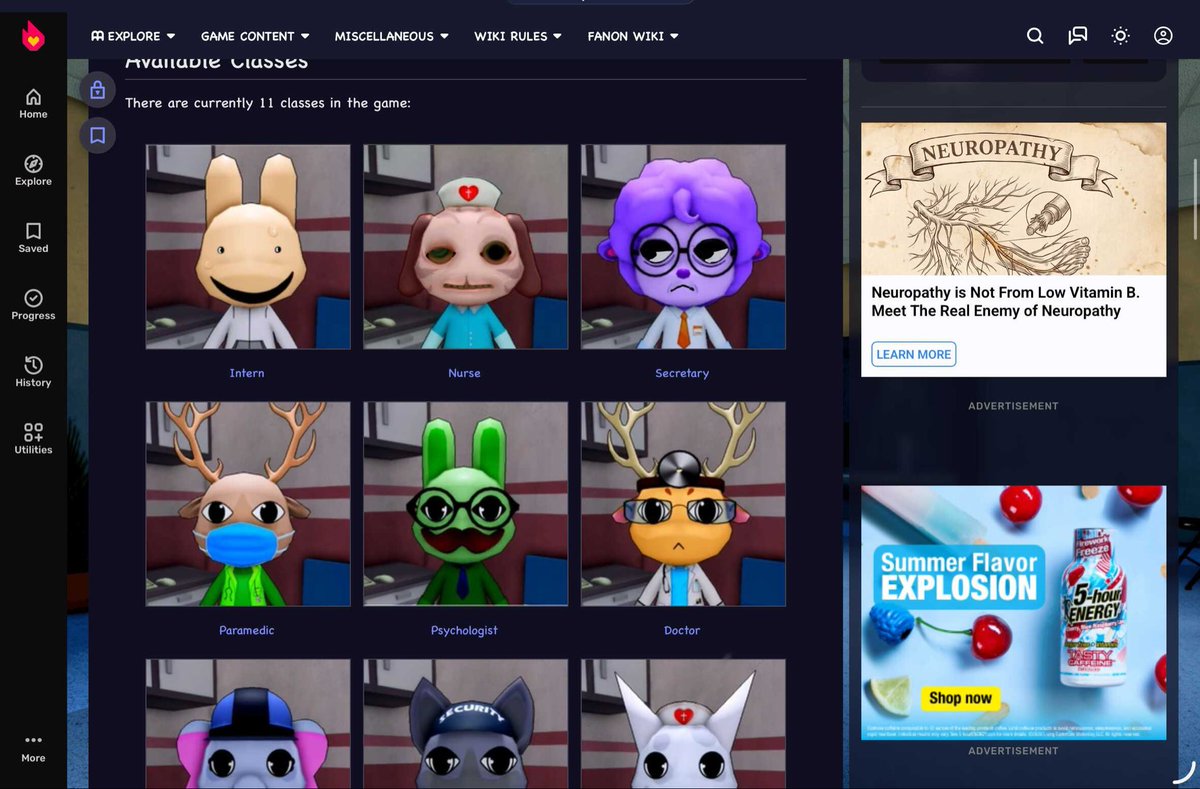Click the Psychologist green bunny thumbnail
Image resolution: width=1200 pixels, height=789 pixels.
[466, 504]
